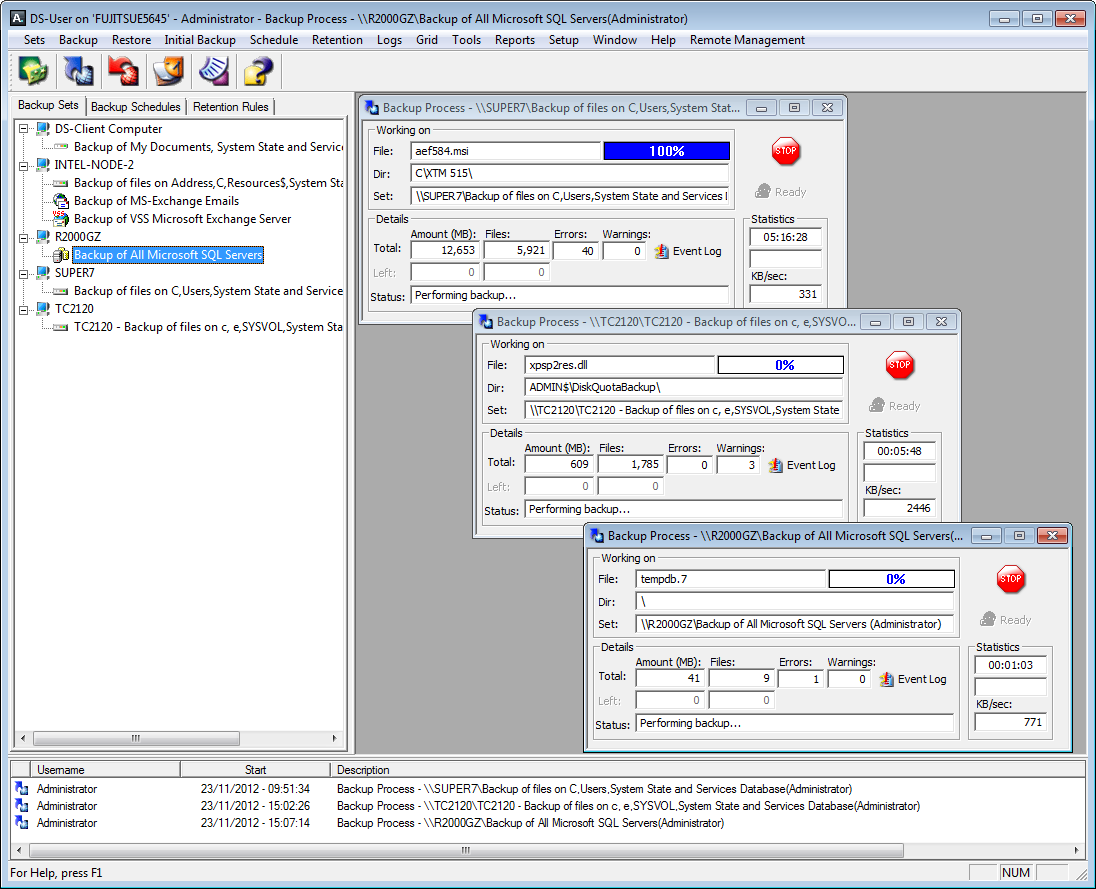This screenshot has height=889, width=1096.
Task: Click the process icon for the 09:51:34 row
Action: 22,789
